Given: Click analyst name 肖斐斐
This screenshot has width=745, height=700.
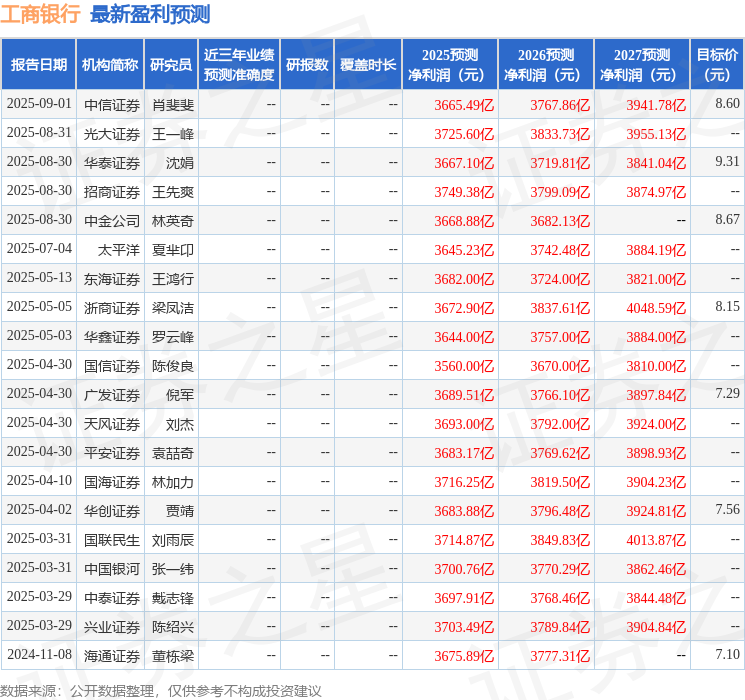Looking at the screenshot, I should (x=173, y=105).
